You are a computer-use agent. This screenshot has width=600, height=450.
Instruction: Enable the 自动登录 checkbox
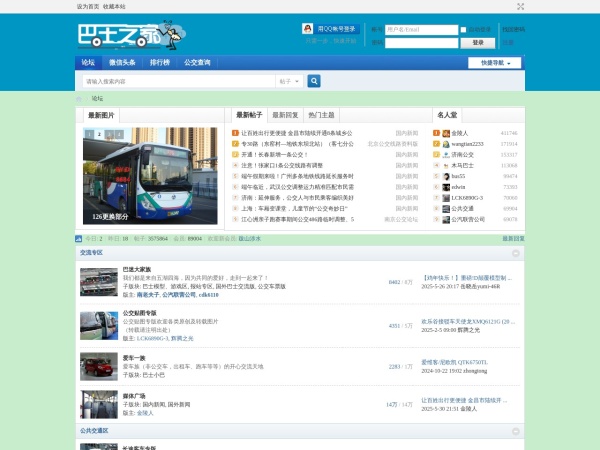point(463,29)
